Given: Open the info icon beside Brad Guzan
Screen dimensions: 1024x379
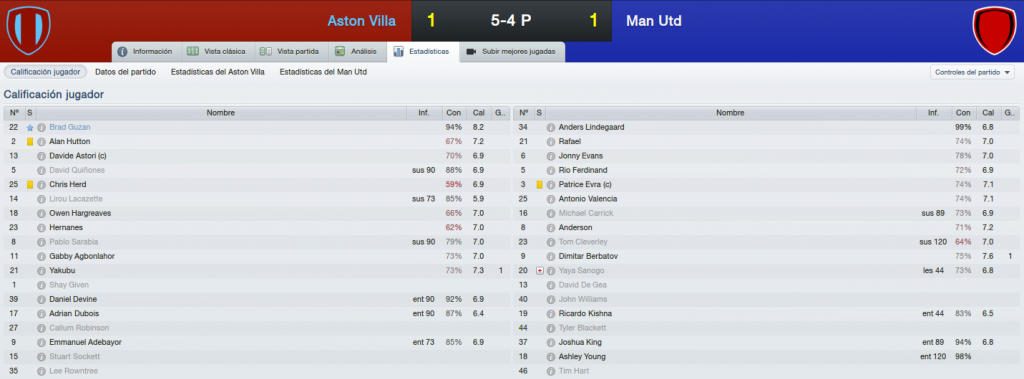Looking at the screenshot, I should pos(41,127).
